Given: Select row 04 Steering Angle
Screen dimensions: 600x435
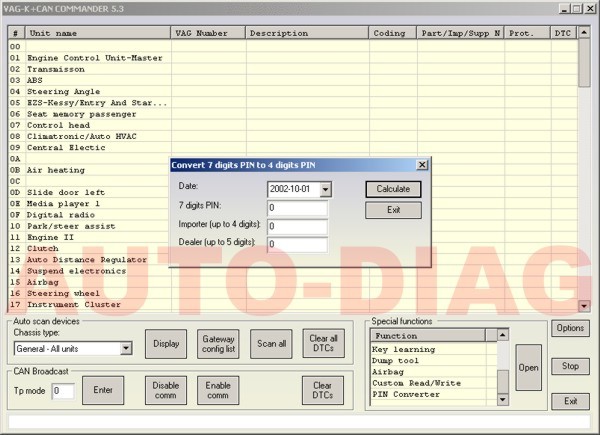Looking at the screenshot, I should (293, 92).
